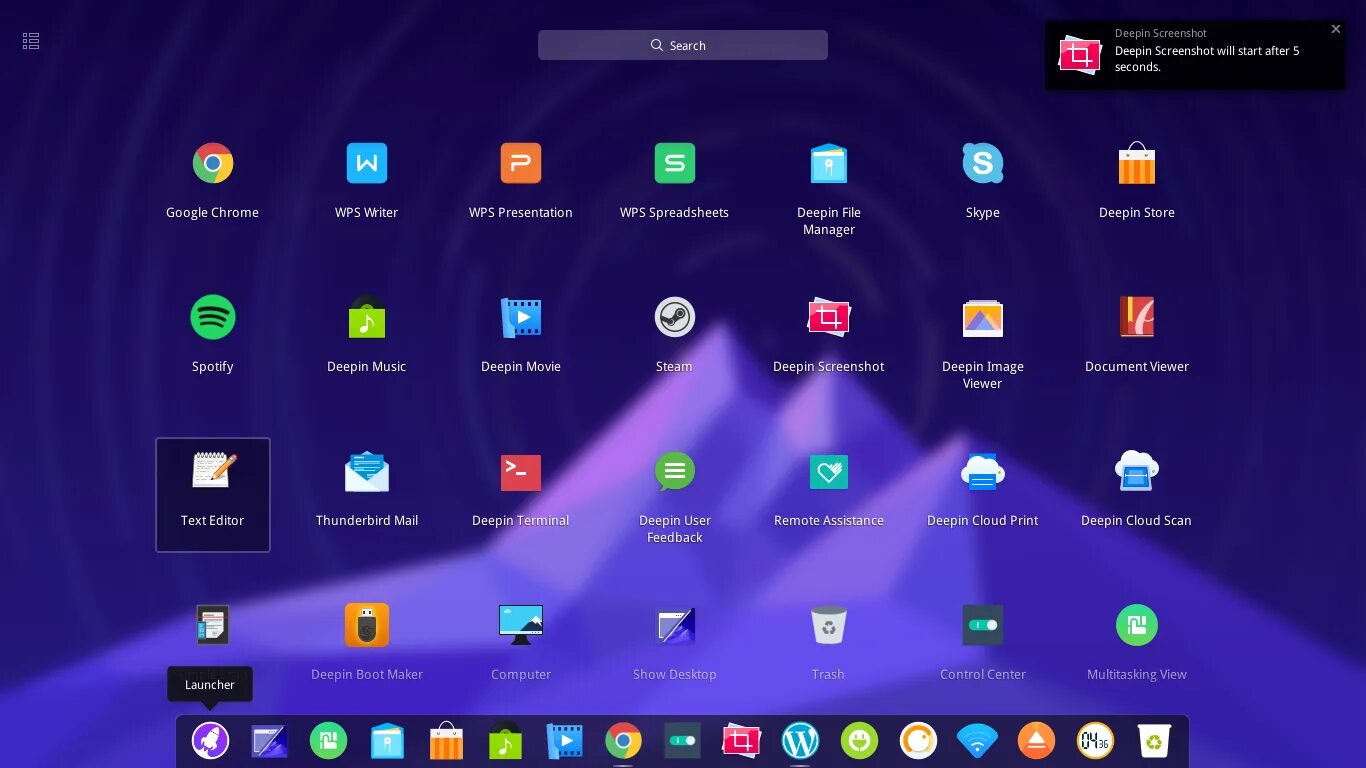This screenshot has width=1366, height=768.
Task: Open Multitasking View in the app grid
Action: (x=1136, y=625)
